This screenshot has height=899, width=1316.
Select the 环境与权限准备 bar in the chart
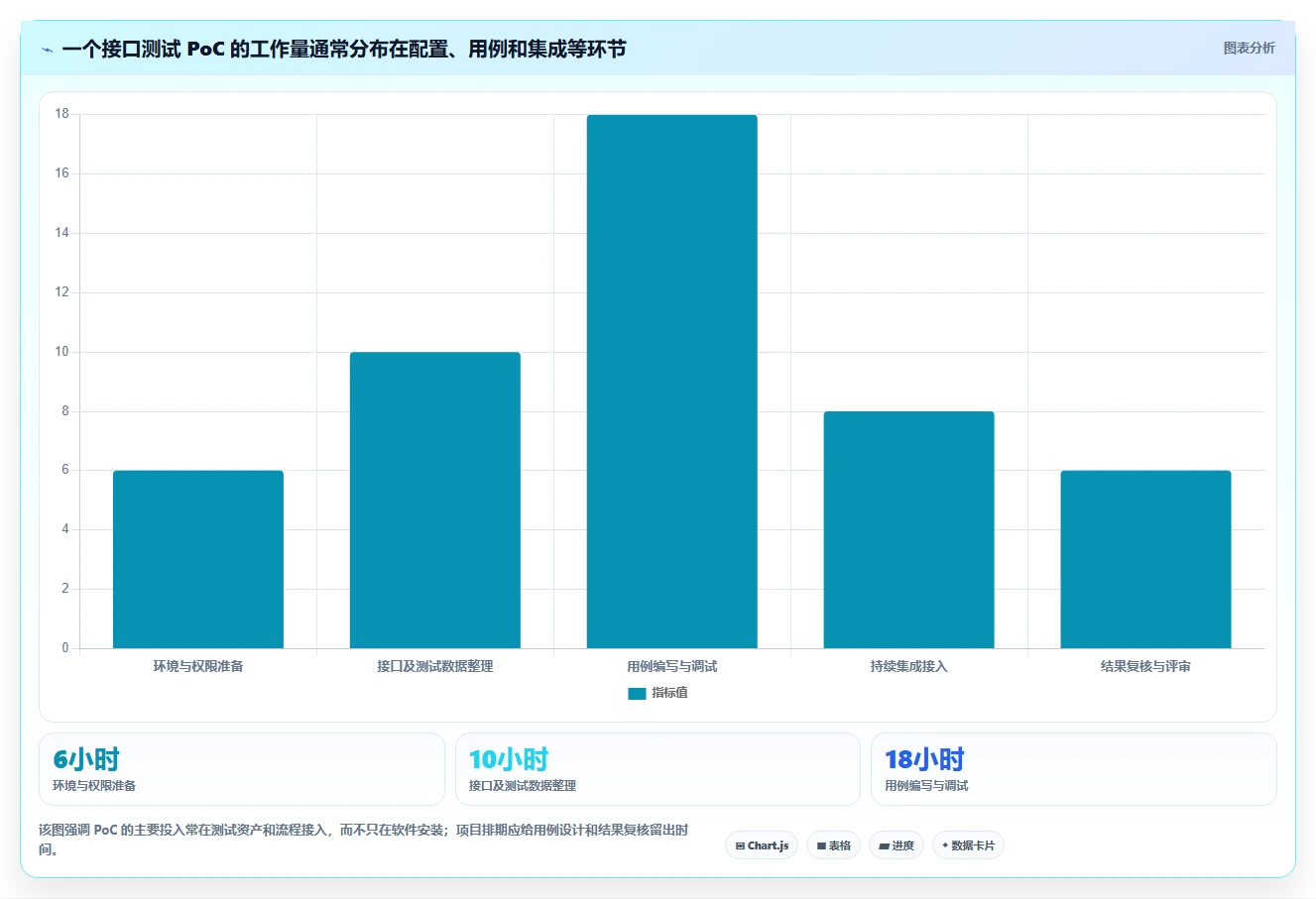[x=198, y=559]
